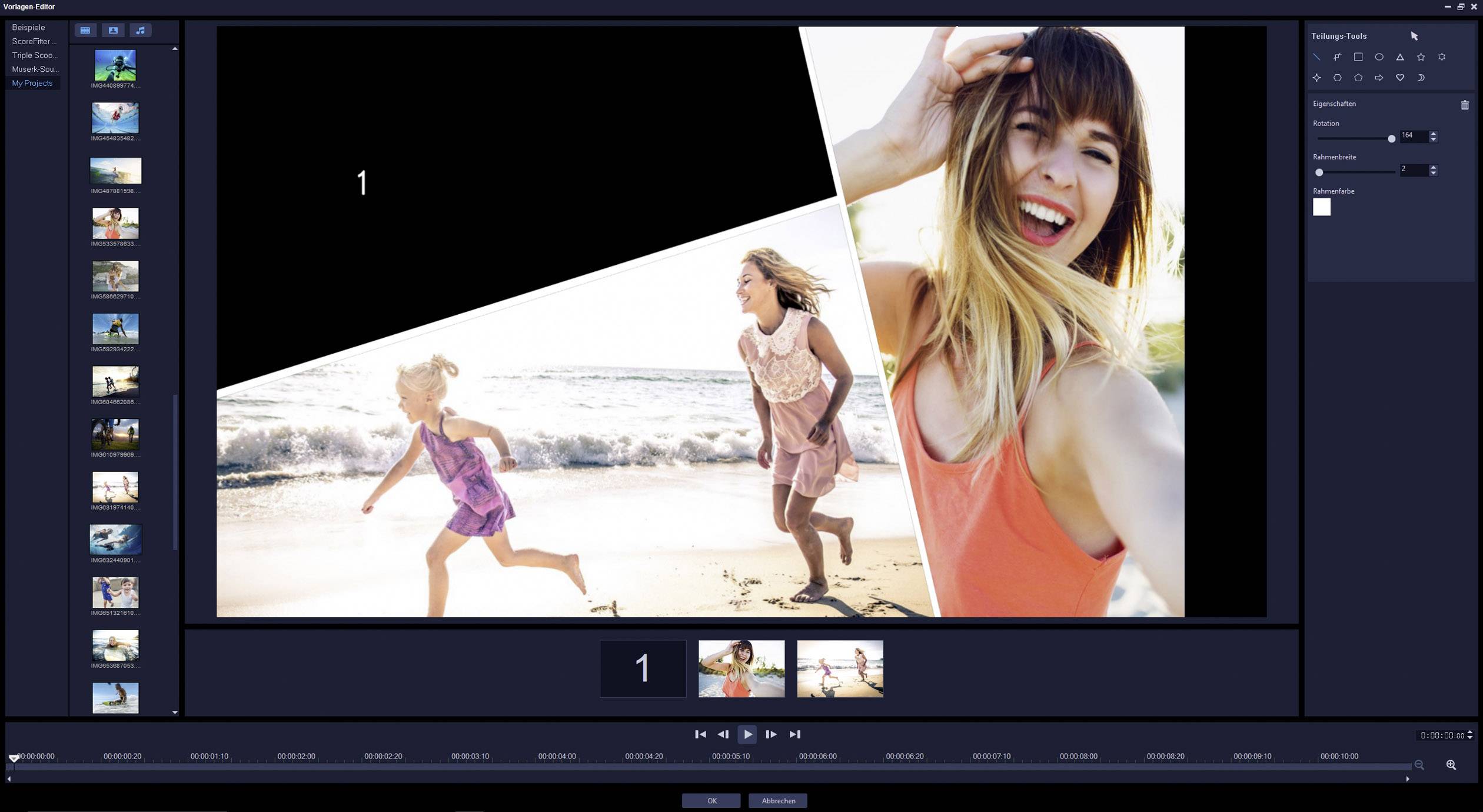Screen dimensions: 1483x812
Task: Select the triangle shape tool
Action: [x=1400, y=57]
